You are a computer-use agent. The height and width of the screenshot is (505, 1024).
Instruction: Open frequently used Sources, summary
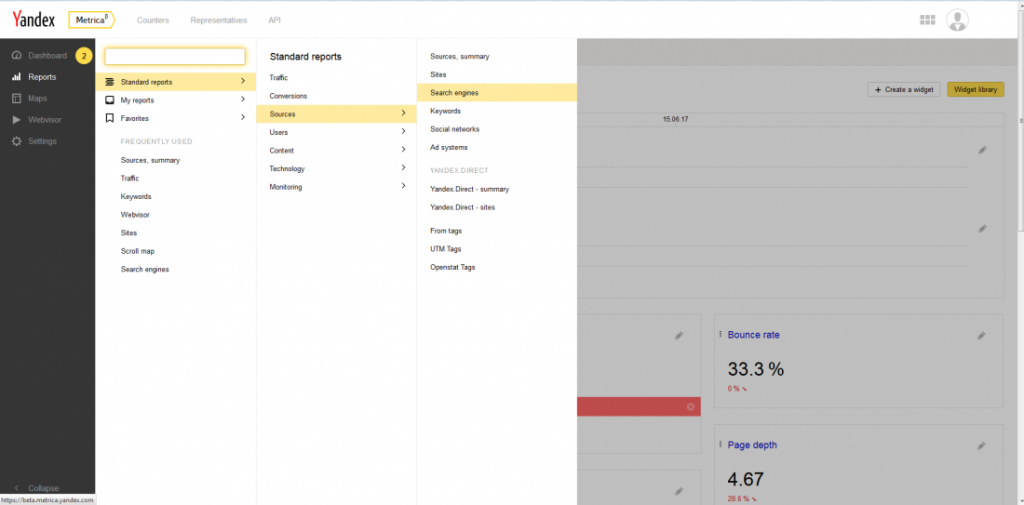(x=150, y=160)
